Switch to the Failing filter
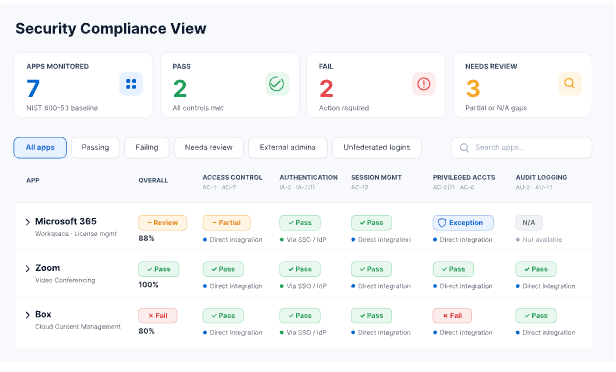The height and width of the screenshot is (372, 616). point(147,148)
